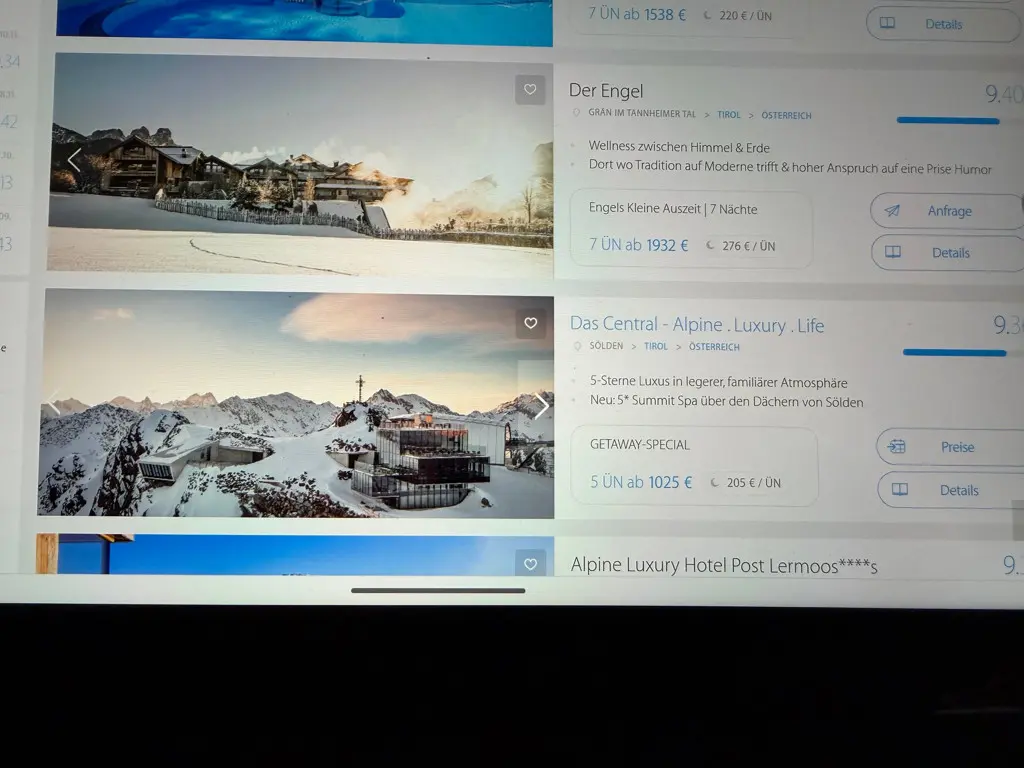Open Das Central - Alpine . Luxury . Life link
The image size is (1024, 768).
coord(697,324)
